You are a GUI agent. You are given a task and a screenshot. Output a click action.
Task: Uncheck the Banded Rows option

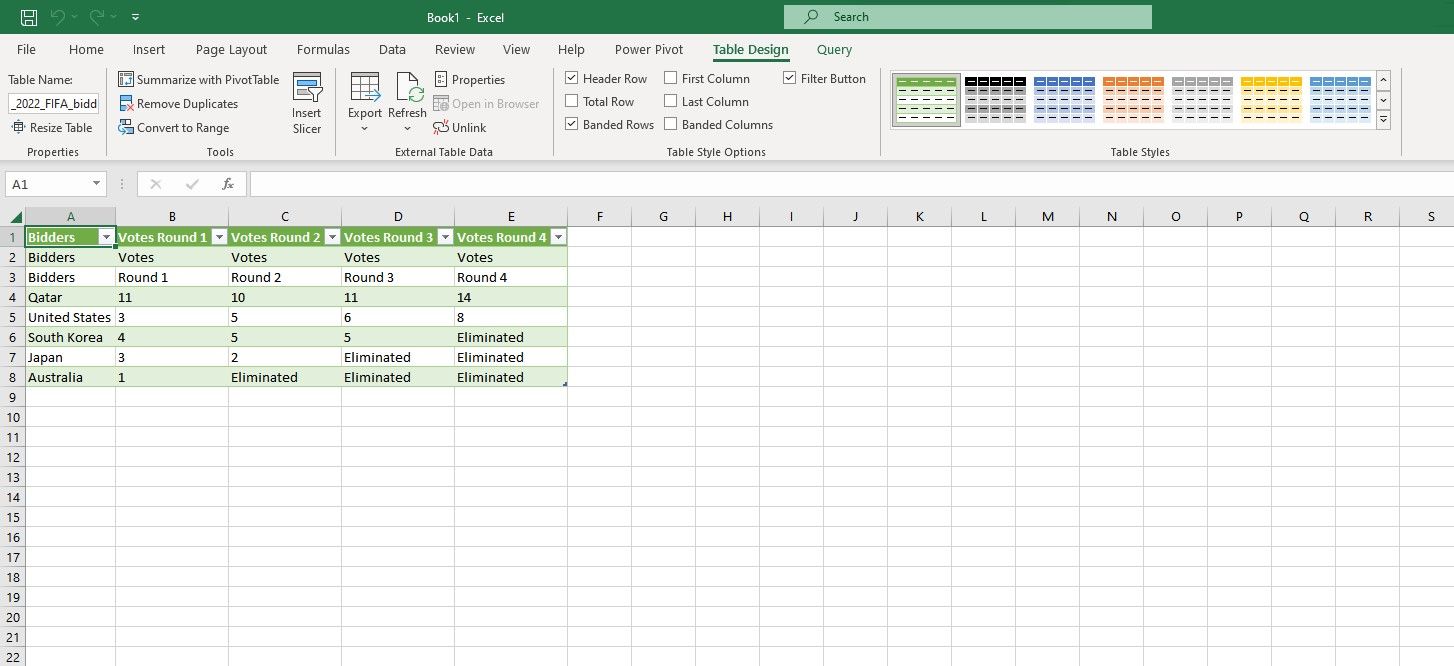(x=572, y=124)
